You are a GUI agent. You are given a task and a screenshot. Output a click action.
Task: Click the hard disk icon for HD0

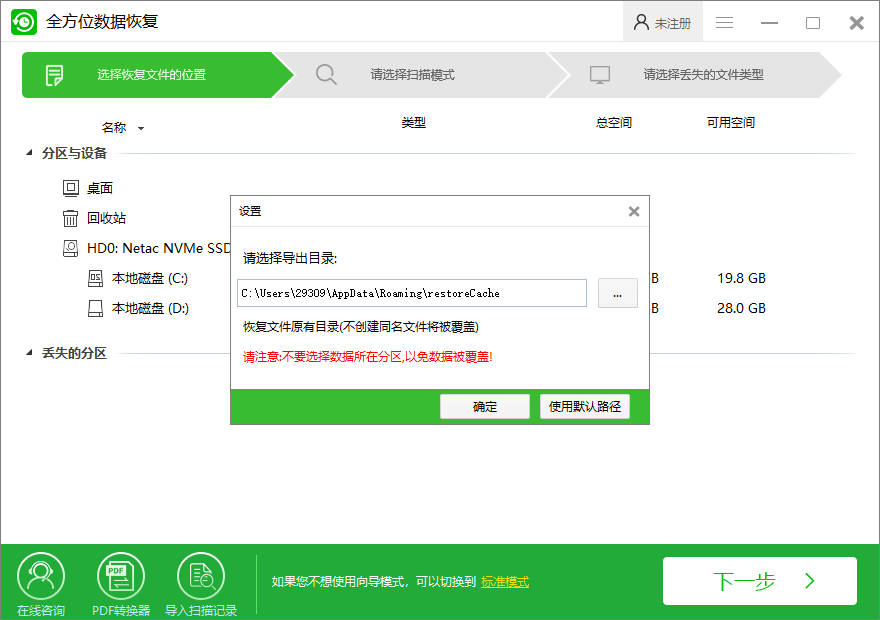point(71,248)
